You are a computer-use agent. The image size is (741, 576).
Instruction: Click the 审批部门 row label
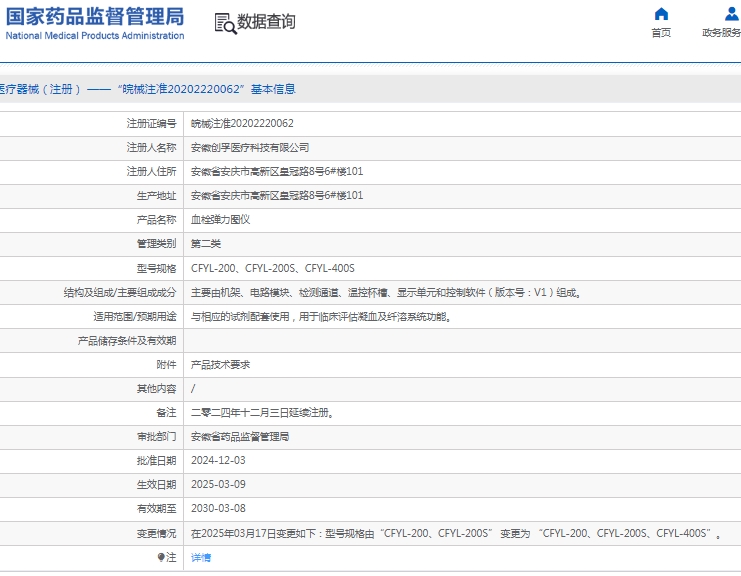(156, 437)
